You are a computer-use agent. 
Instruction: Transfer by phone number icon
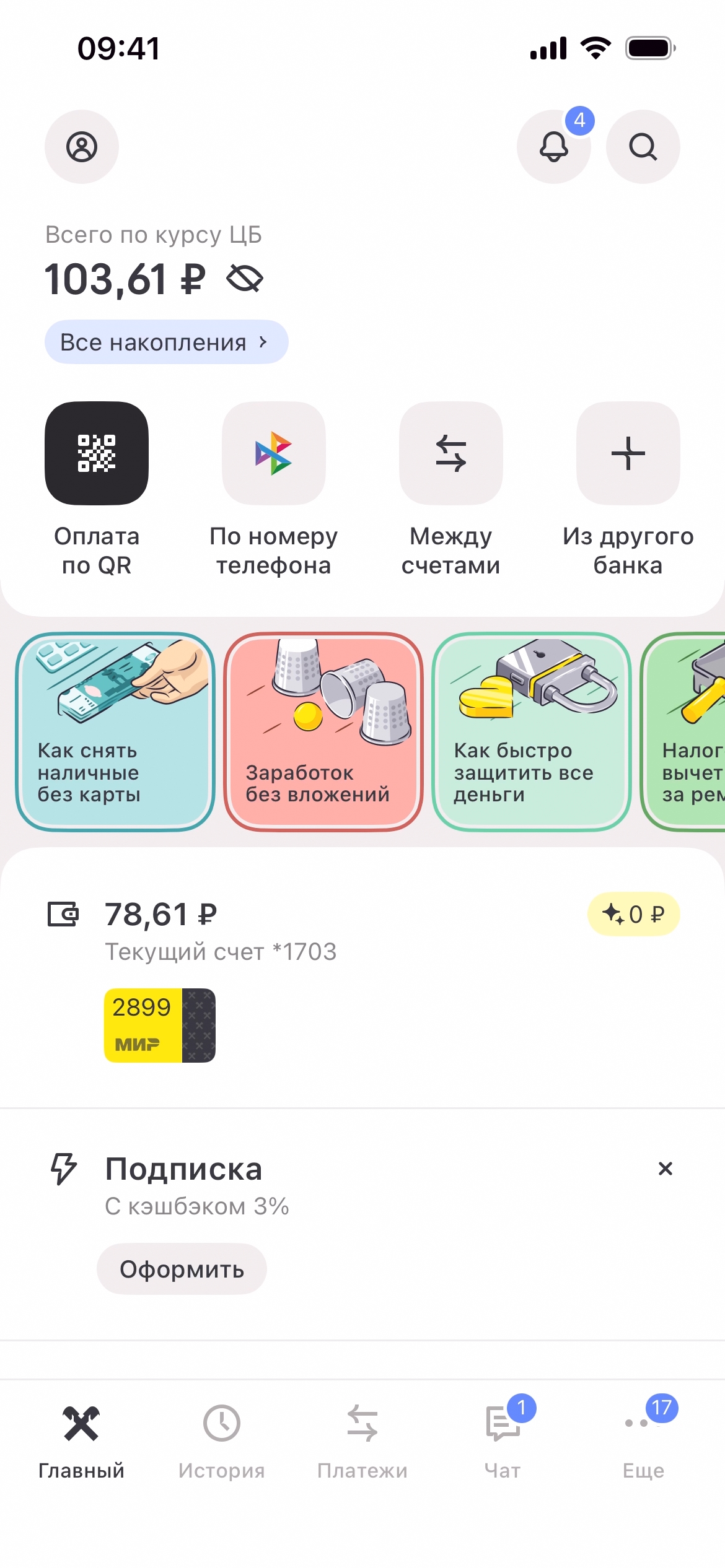click(274, 453)
